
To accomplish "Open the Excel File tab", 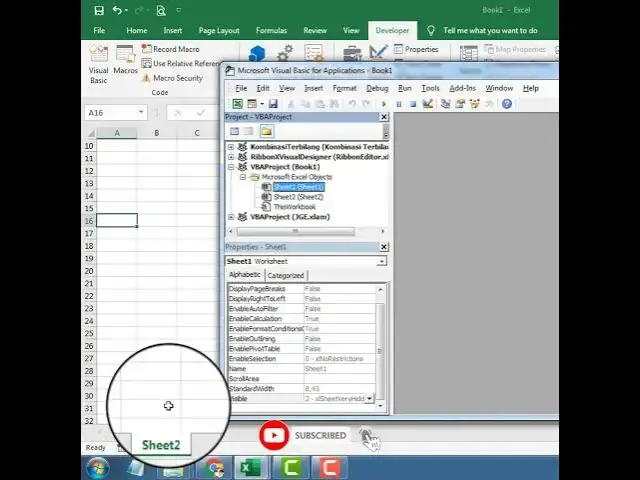I will coord(99,31).
